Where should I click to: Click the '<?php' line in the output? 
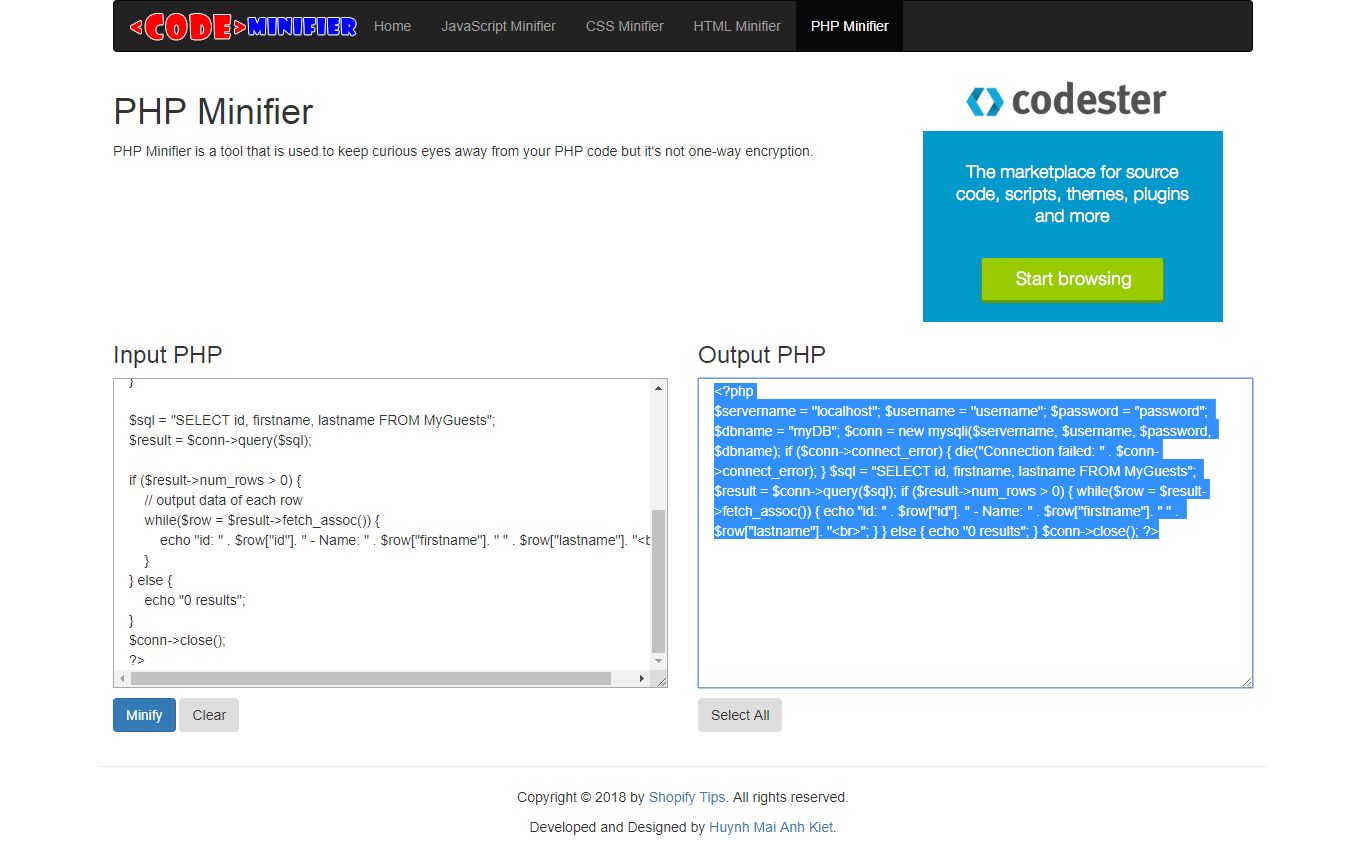pos(735,391)
